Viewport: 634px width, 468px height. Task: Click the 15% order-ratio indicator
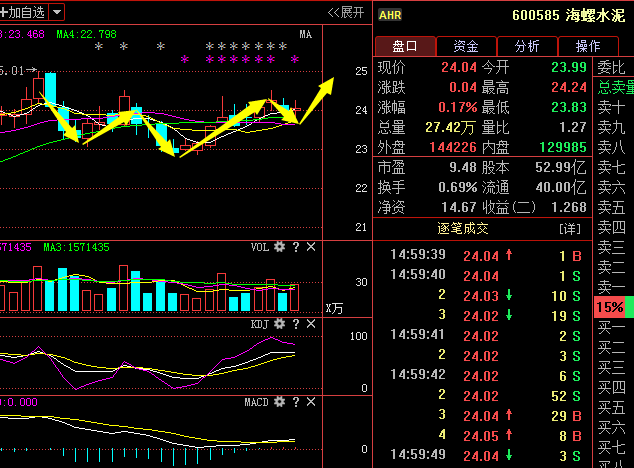click(x=610, y=307)
